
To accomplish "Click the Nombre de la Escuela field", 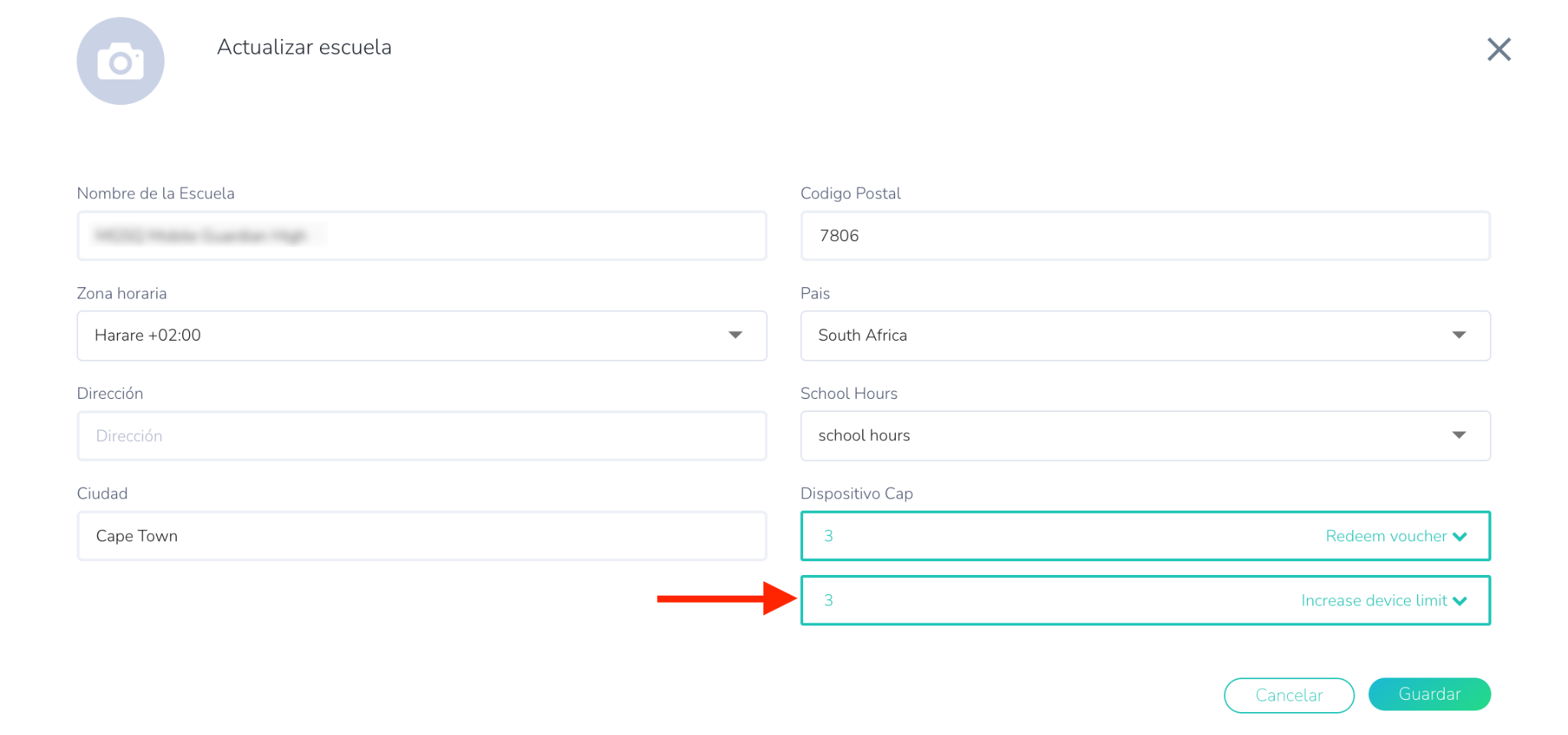I will point(421,236).
